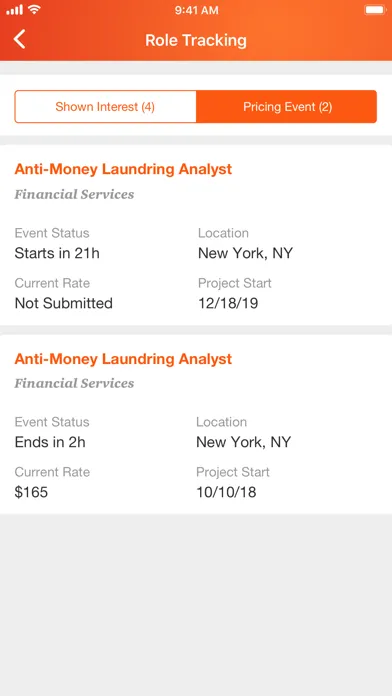The width and height of the screenshot is (392, 696).
Task: Tap the battery indicator icon
Action: point(375,10)
